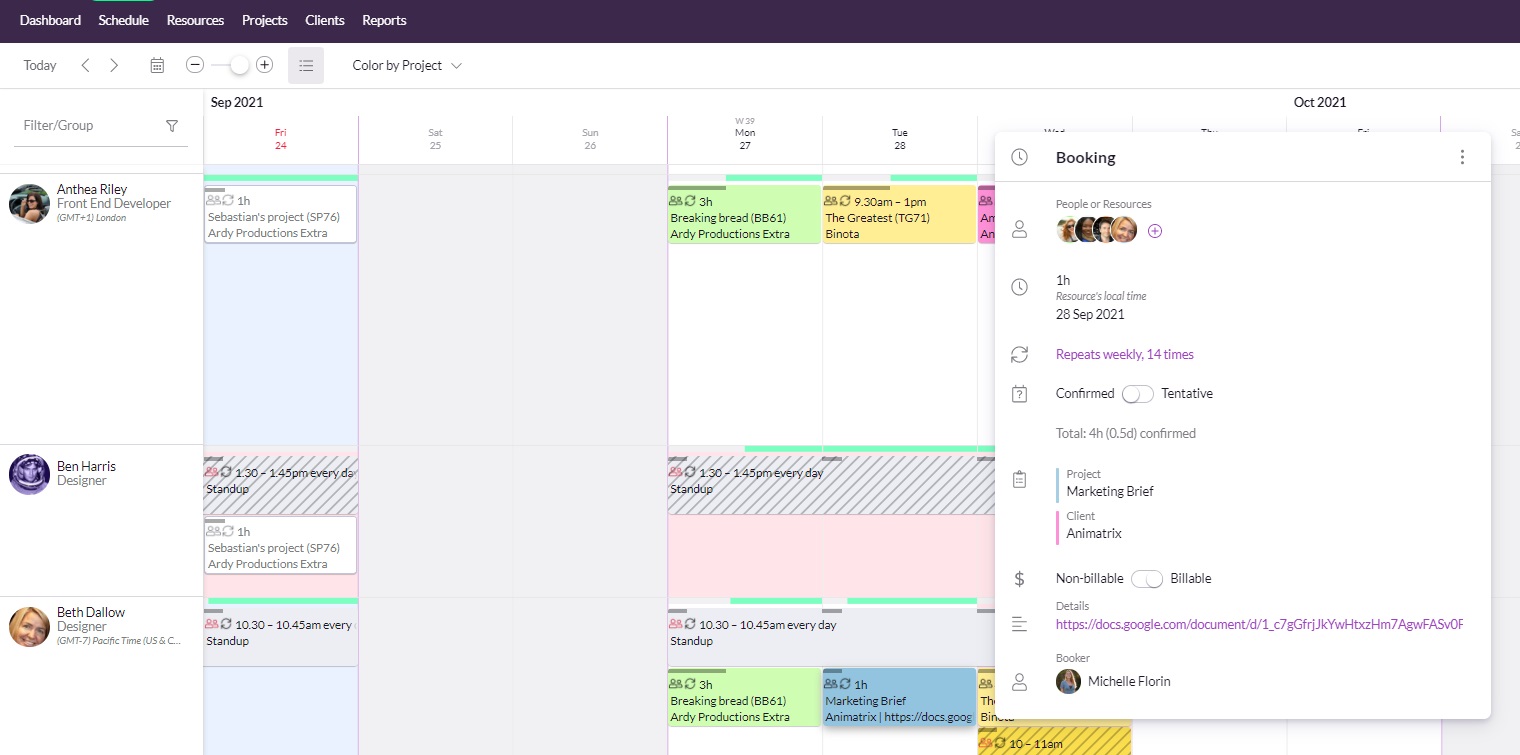
Task: Open the date picker calendar icon
Action: tap(157, 64)
